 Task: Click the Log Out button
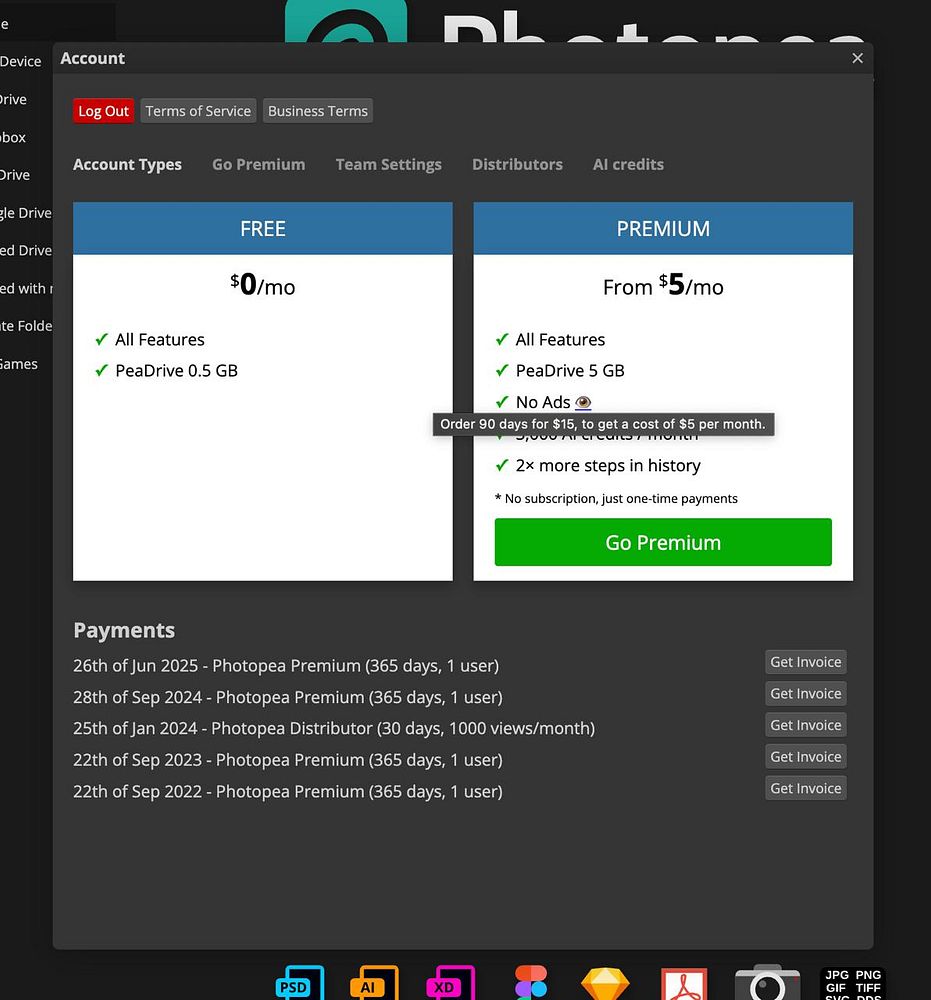click(x=103, y=111)
